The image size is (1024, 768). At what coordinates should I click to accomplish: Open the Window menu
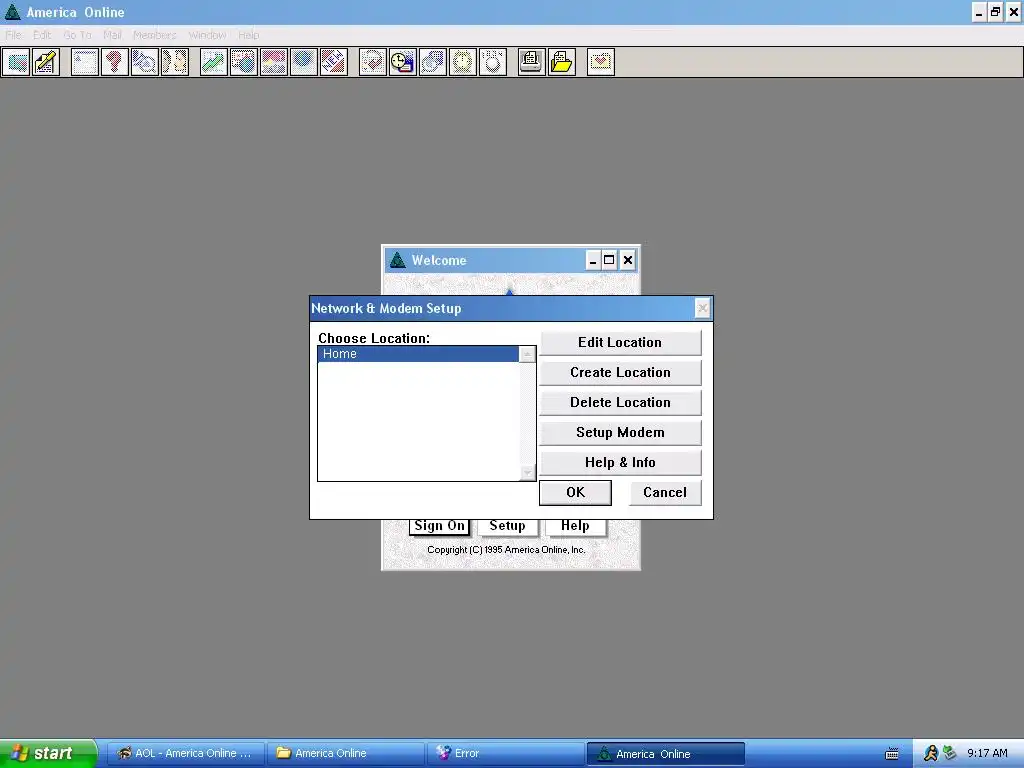207,35
